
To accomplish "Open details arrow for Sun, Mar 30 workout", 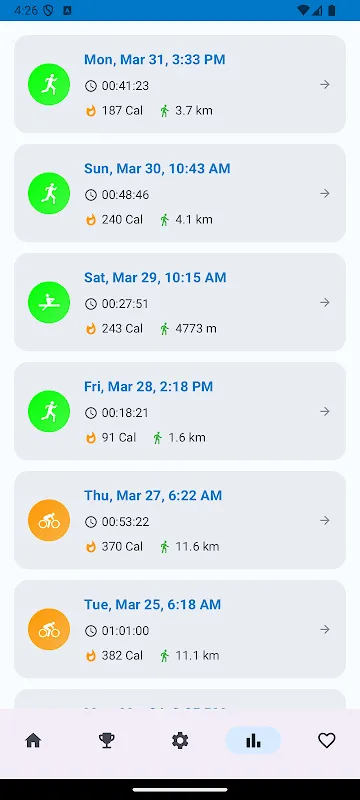I will tap(325, 194).
